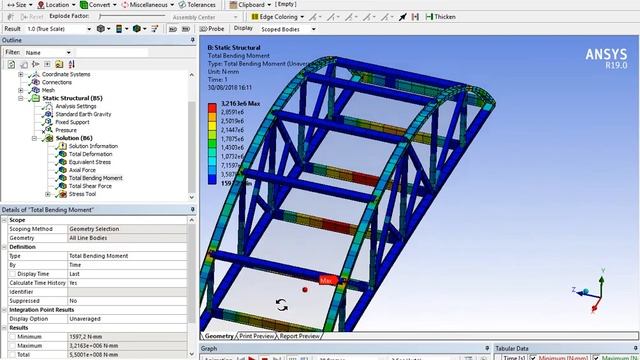Image resolution: width=640 pixels, height=360 pixels.
Task: Switch to the Print Preview tab
Action: click(x=257, y=336)
